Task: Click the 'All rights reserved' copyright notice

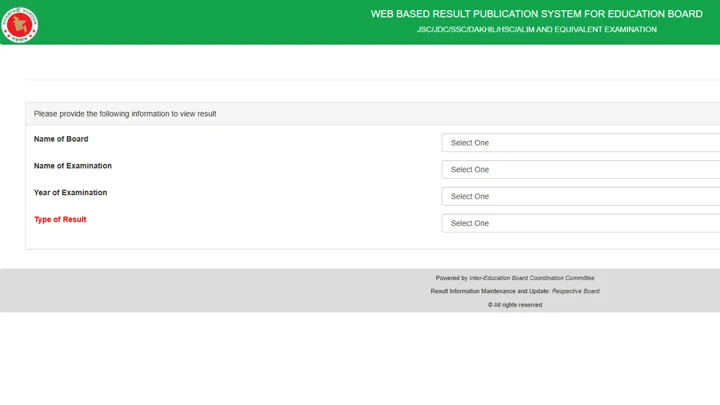Action: pyautogui.click(x=515, y=305)
